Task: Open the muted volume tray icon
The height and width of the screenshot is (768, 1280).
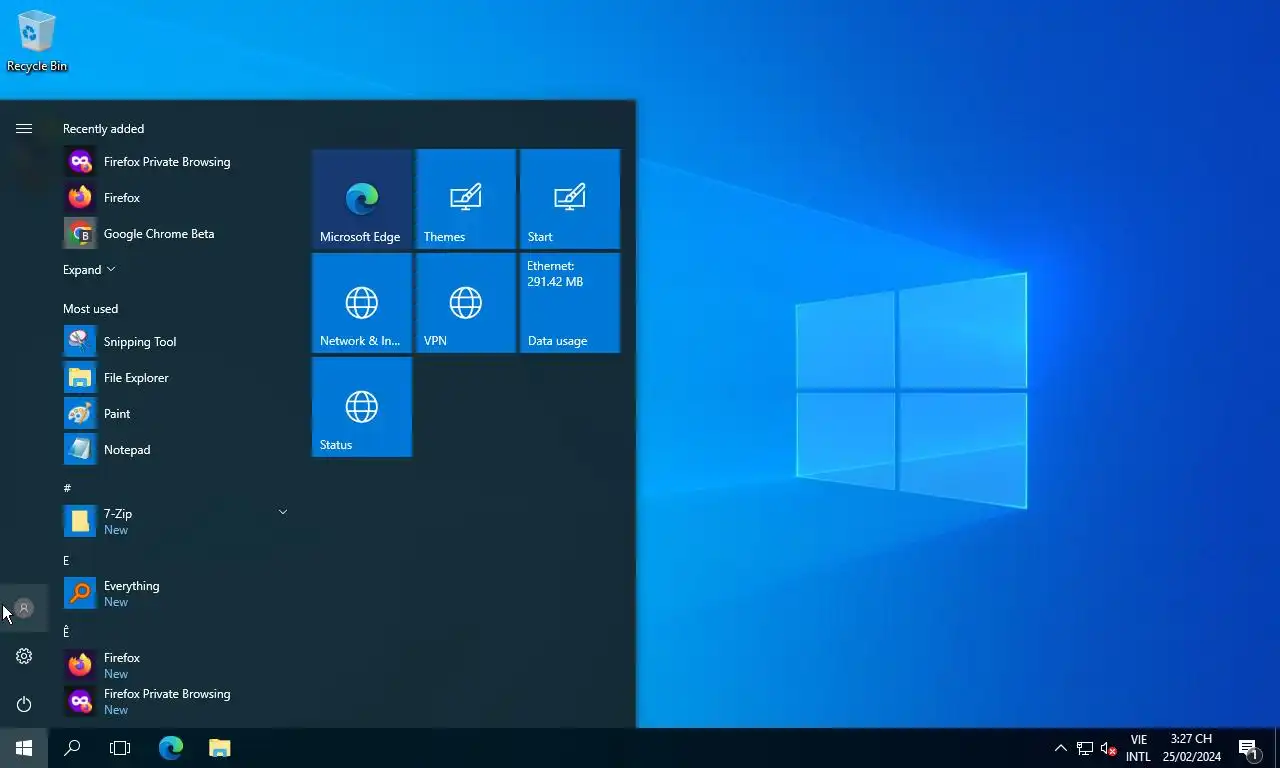Action: point(1108,748)
